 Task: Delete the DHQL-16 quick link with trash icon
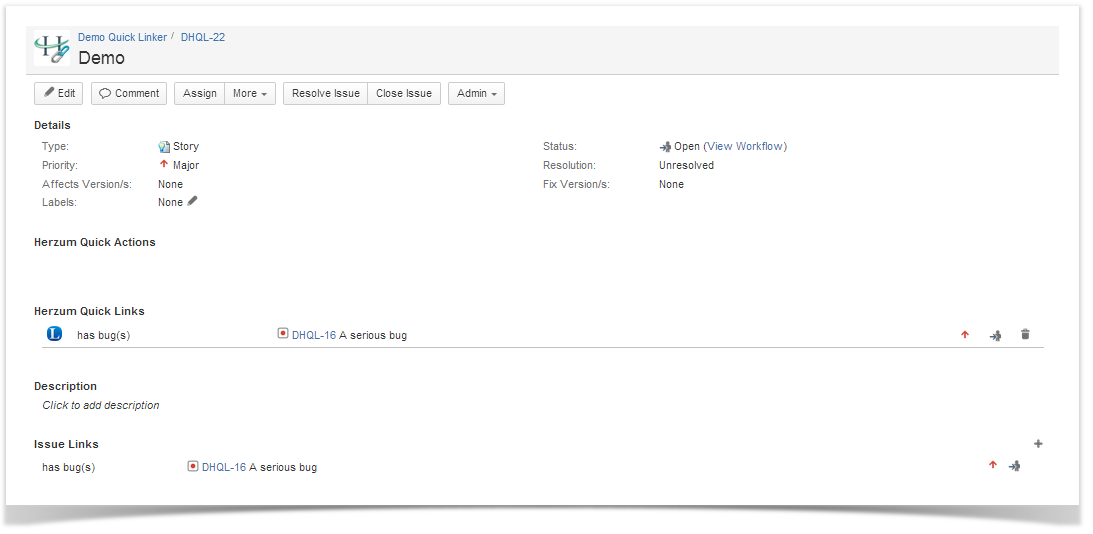coord(1025,335)
